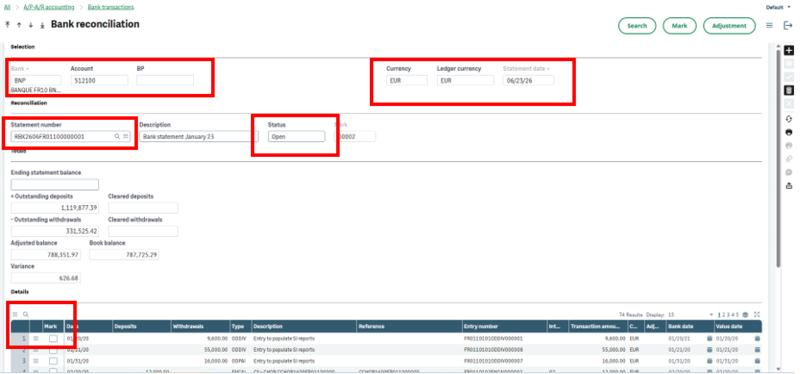800x374 pixels.
Task: Click the ODPAI type cell
Action: click(x=238, y=361)
